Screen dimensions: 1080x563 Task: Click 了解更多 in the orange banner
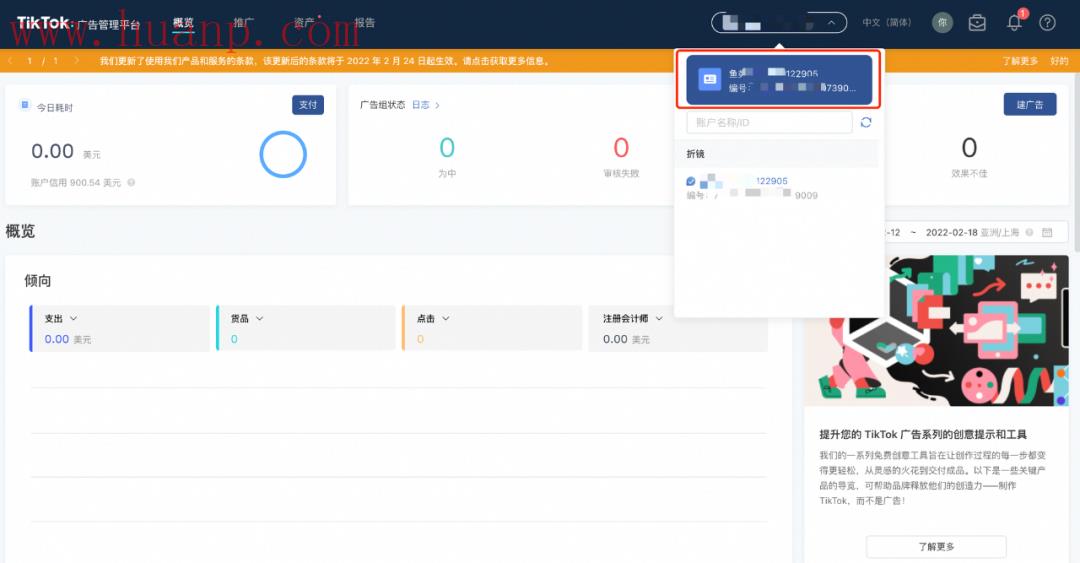coord(1020,61)
